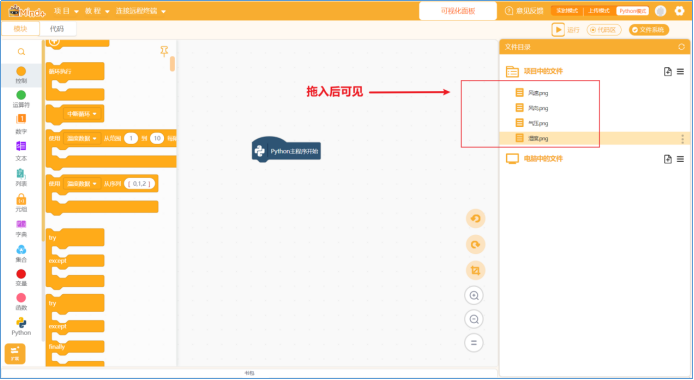Viewport: 694px width, 380px height.
Task: Open the 扩展 extensions button
Action: [15, 353]
